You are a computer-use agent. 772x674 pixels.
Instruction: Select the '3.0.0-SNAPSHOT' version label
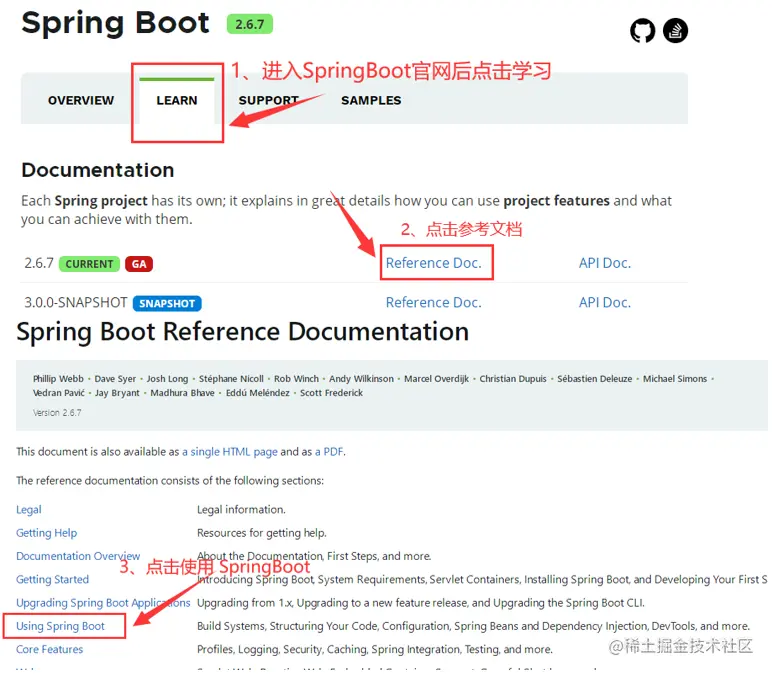76,302
